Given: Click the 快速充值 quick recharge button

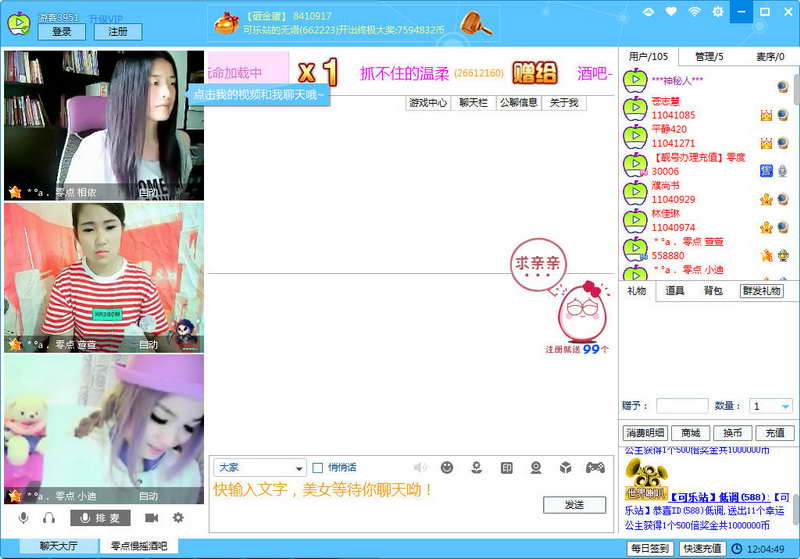Looking at the screenshot, I should coord(703,548).
